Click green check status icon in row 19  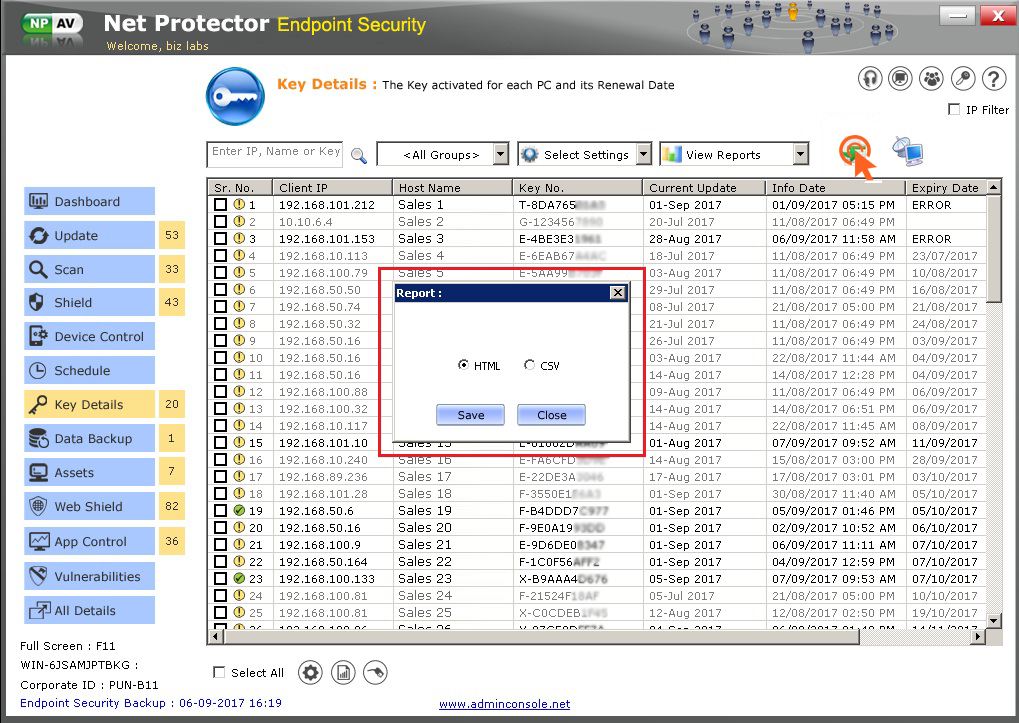point(239,511)
